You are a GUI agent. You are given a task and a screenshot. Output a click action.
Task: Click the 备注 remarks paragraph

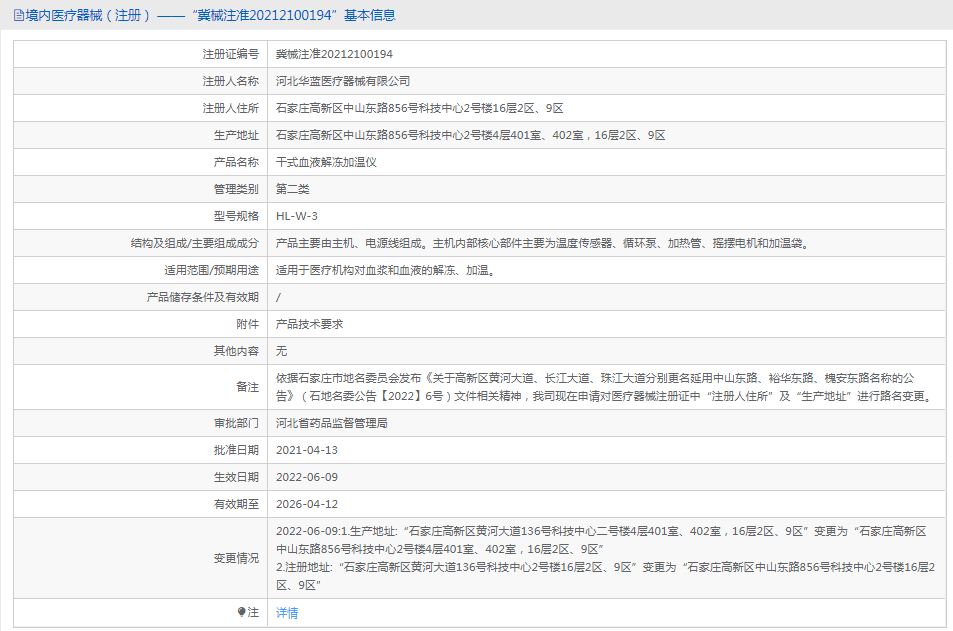click(x=606, y=387)
